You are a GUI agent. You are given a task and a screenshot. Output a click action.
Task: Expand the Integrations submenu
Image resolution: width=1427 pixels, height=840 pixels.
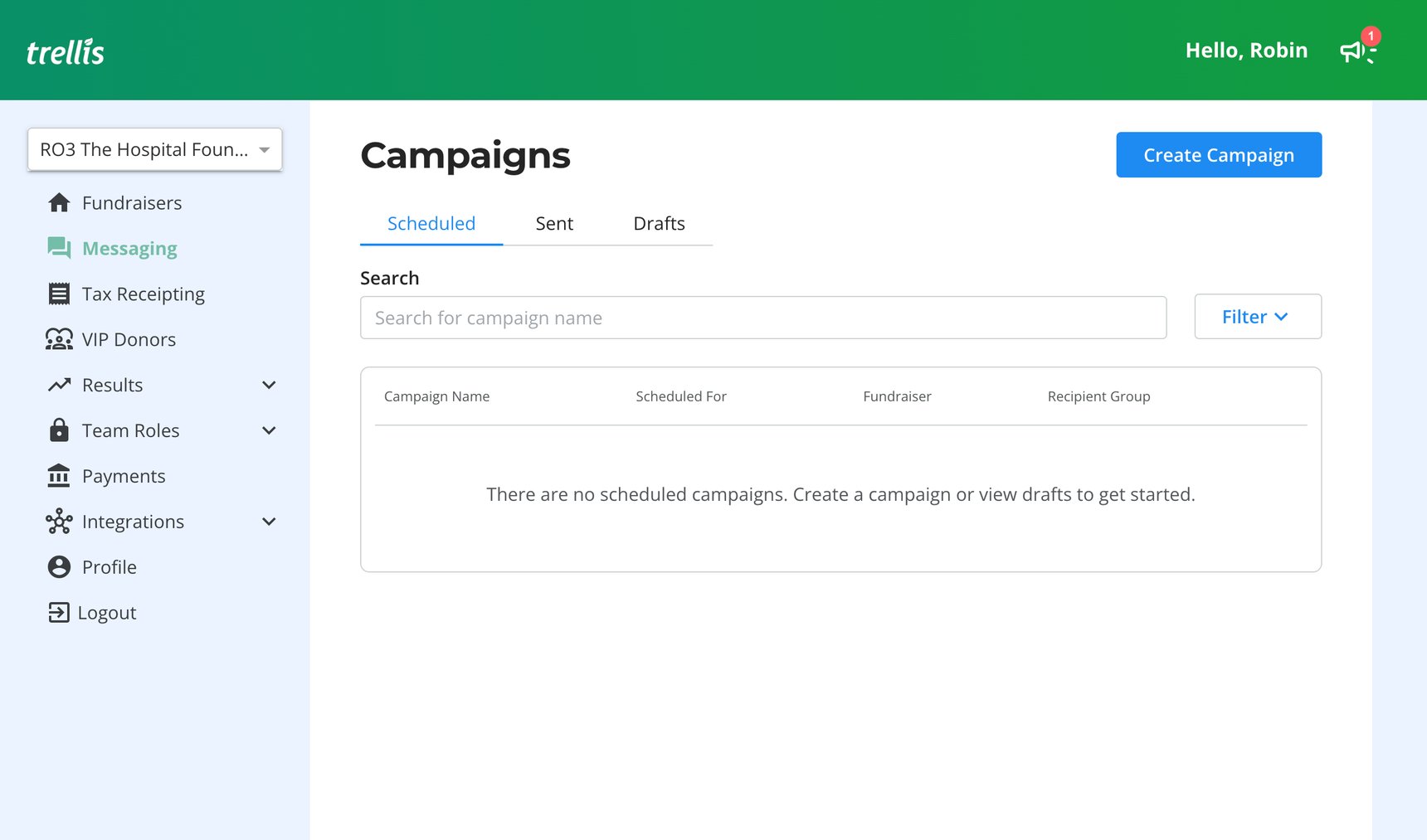[x=268, y=522]
